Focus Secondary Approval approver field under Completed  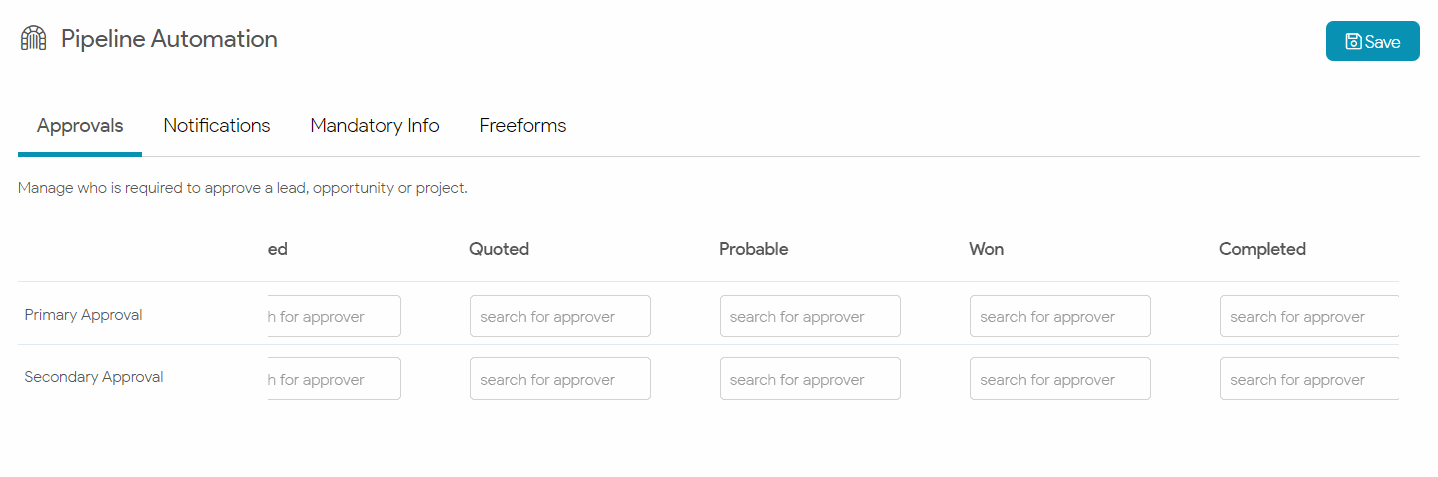click(1309, 379)
